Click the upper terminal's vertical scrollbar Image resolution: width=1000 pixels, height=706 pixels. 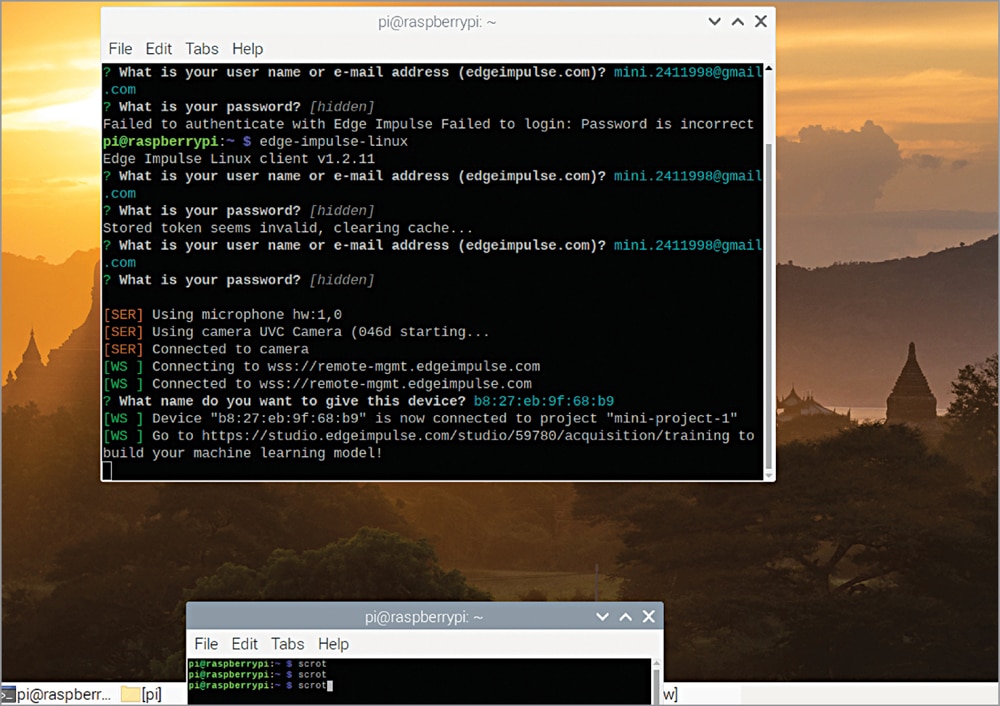pyautogui.click(x=767, y=300)
